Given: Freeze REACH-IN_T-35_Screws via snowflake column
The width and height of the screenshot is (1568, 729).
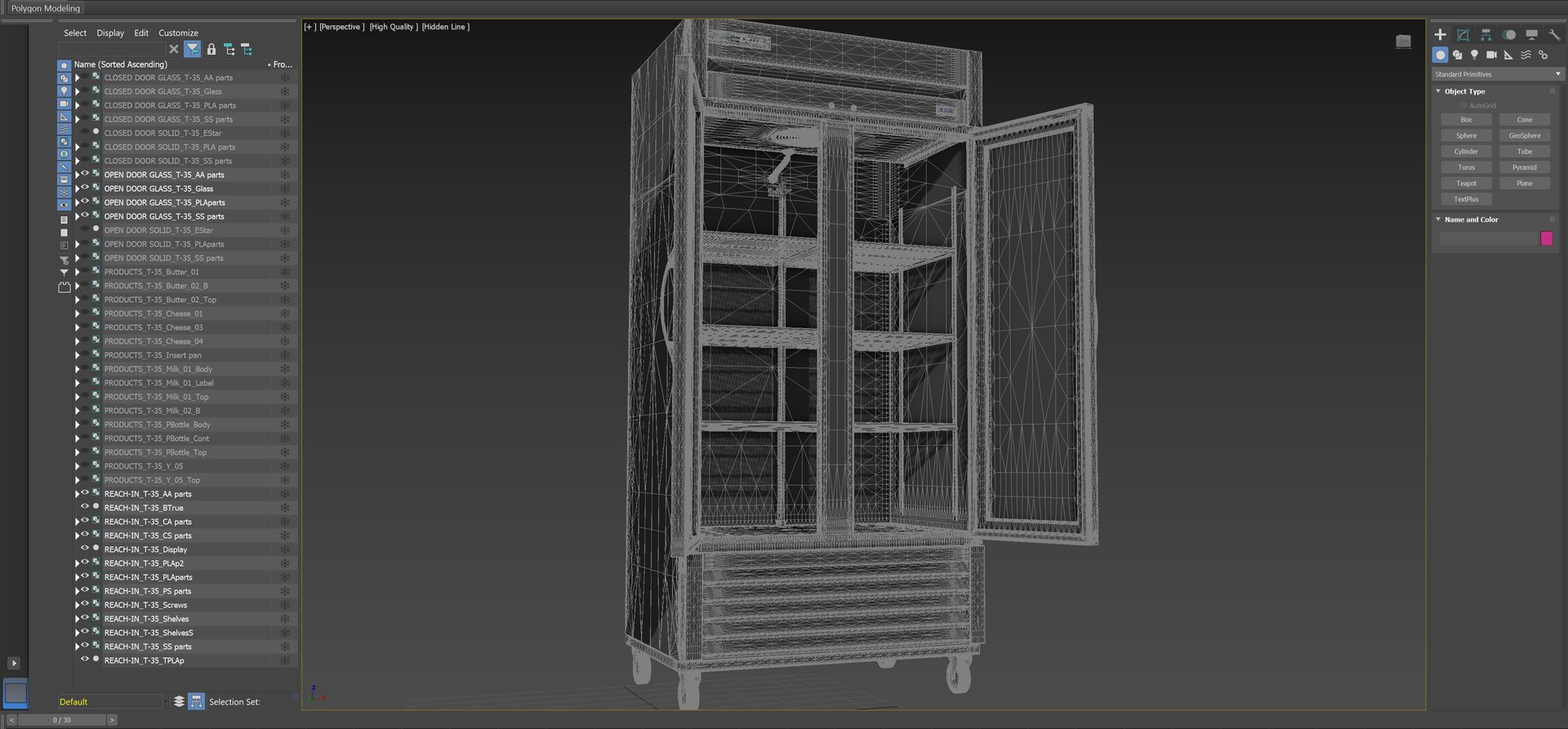Looking at the screenshot, I should coord(285,605).
